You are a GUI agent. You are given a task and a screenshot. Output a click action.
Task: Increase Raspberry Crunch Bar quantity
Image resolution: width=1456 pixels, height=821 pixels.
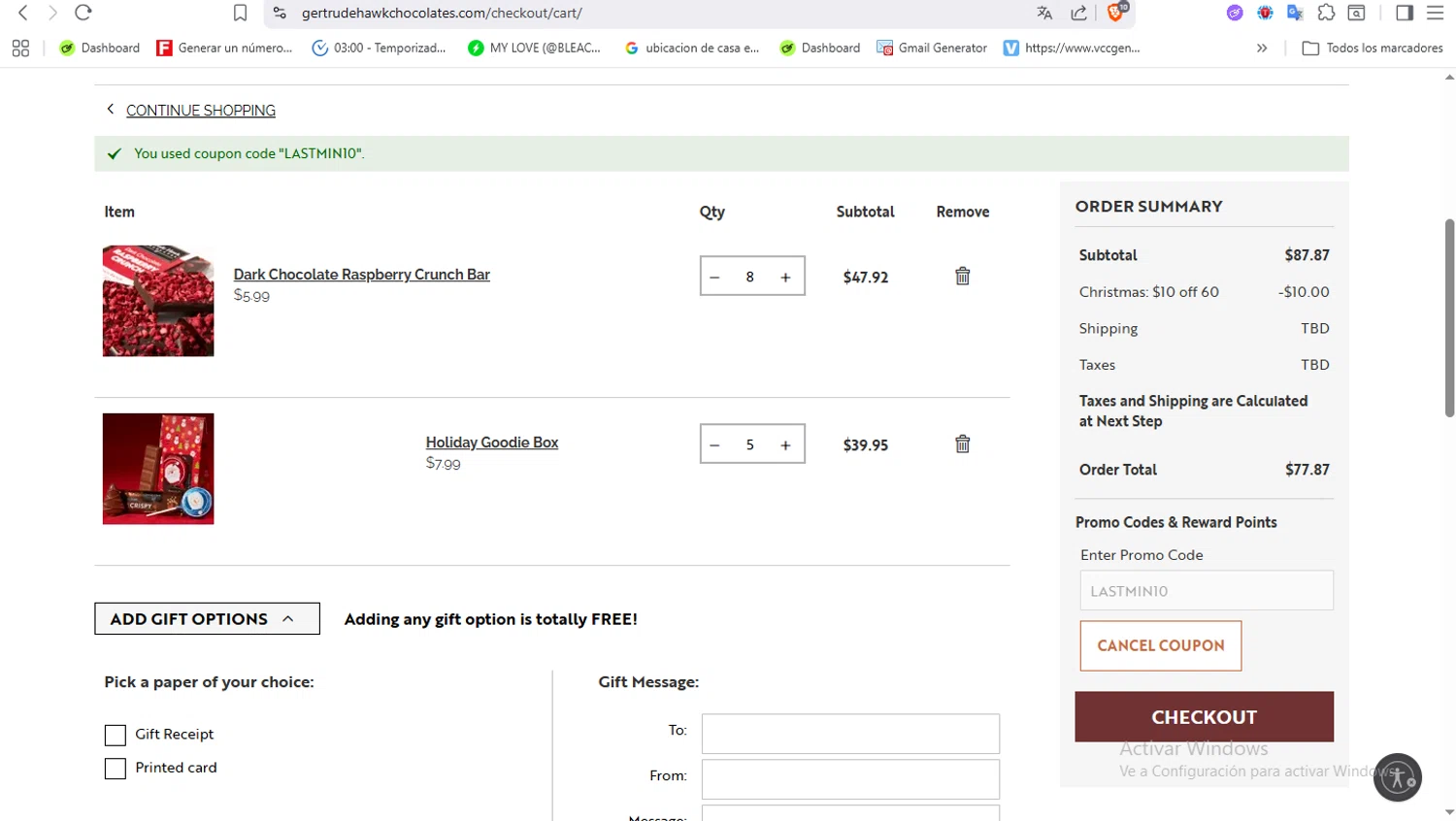coord(785,277)
